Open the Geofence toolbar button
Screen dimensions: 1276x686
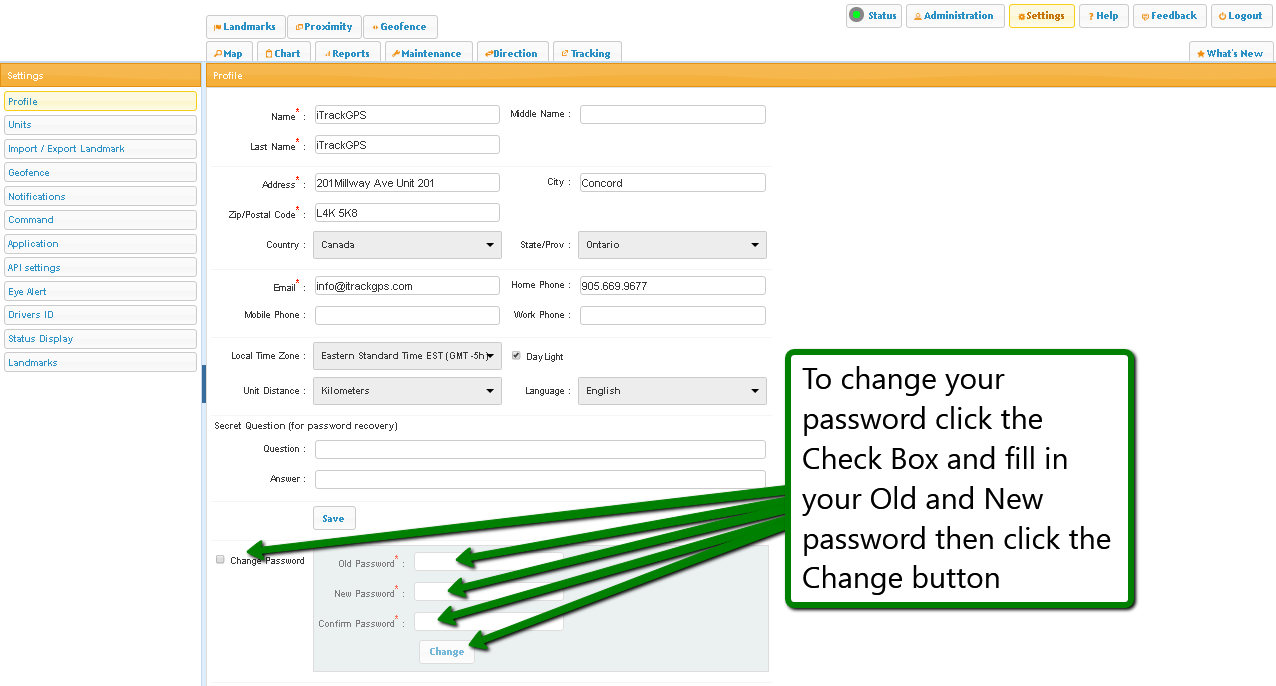point(399,27)
